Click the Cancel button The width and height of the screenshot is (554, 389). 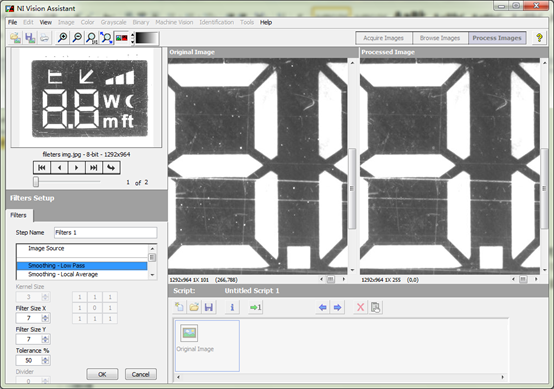[141, 374]
